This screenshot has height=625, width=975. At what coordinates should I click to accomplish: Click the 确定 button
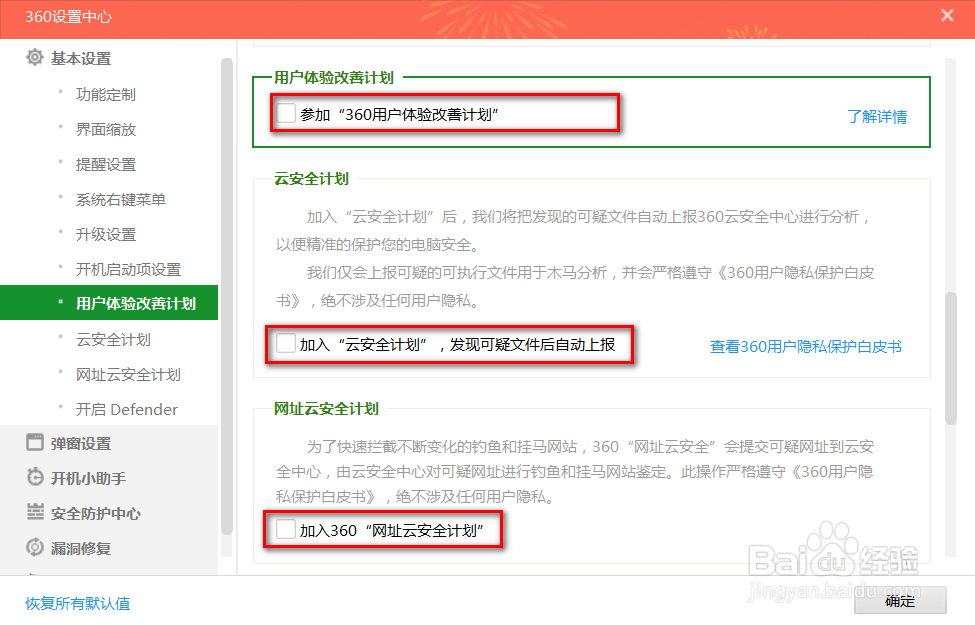(x=900, y=601)
